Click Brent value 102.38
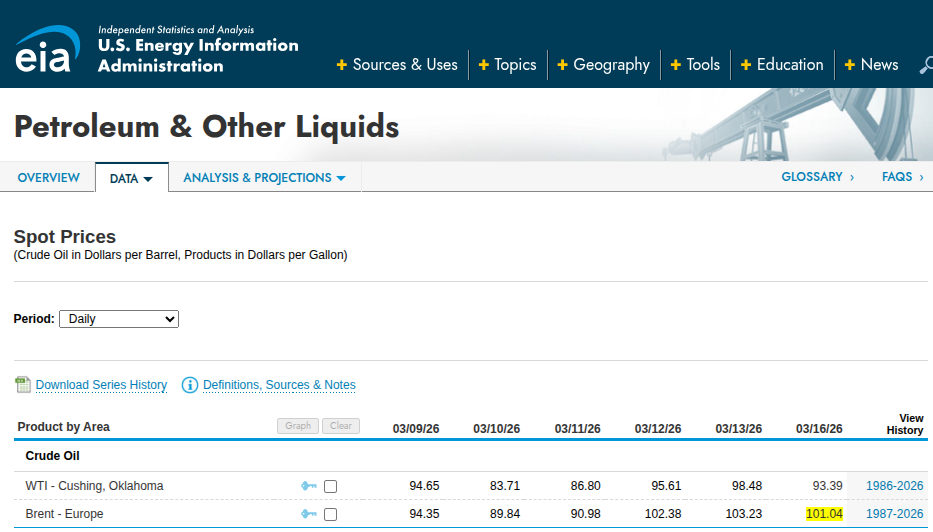933x532 pixels. [663, 514]
